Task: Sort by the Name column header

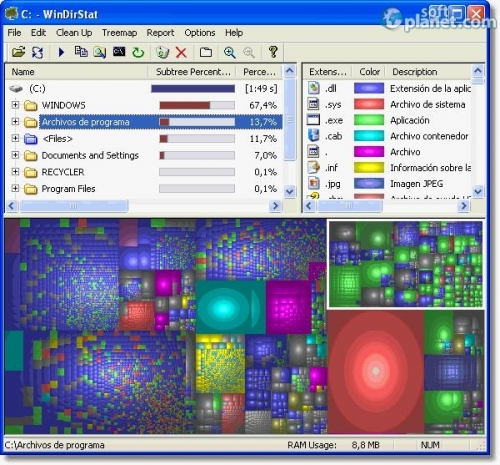Action: (x=76, y=72)
